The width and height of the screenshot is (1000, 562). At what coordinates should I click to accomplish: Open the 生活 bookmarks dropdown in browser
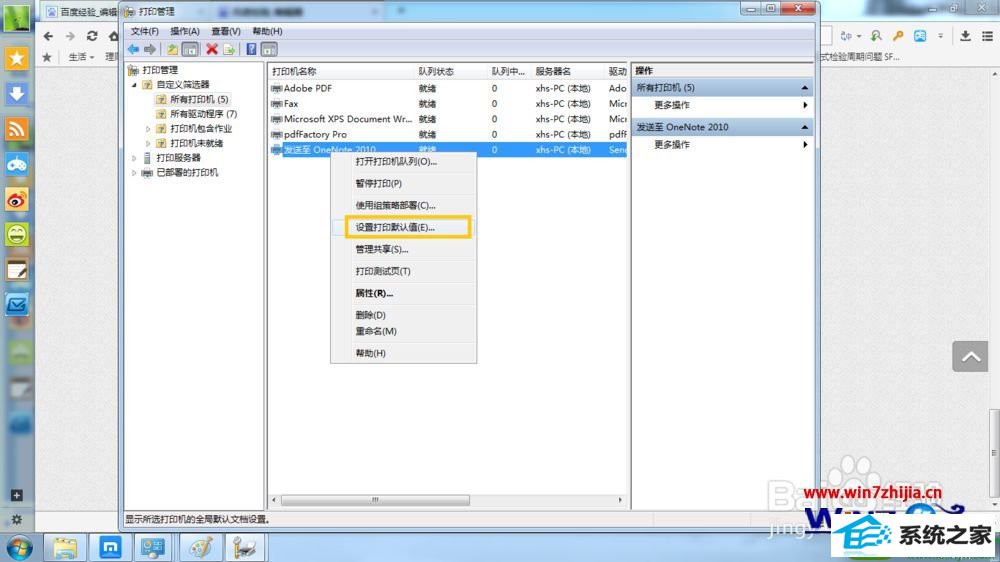[x=81, y=57]
